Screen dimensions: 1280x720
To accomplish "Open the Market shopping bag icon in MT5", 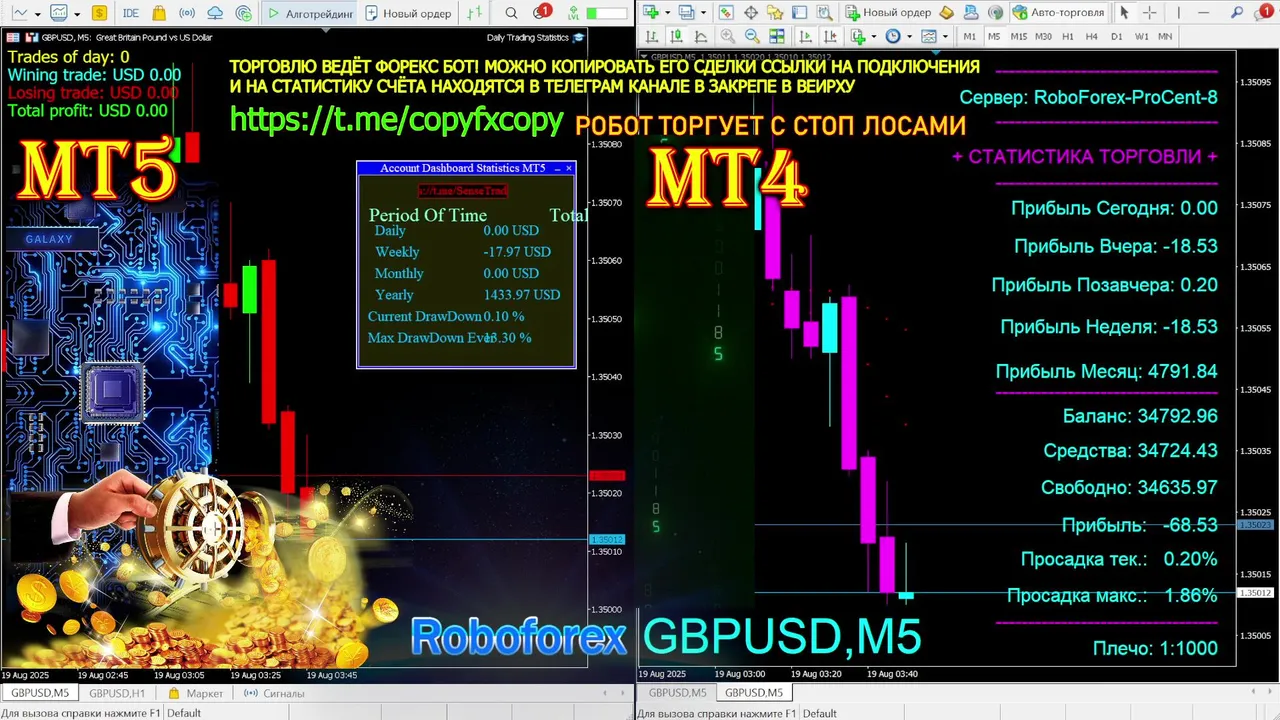I will click(x=159, y=13).
